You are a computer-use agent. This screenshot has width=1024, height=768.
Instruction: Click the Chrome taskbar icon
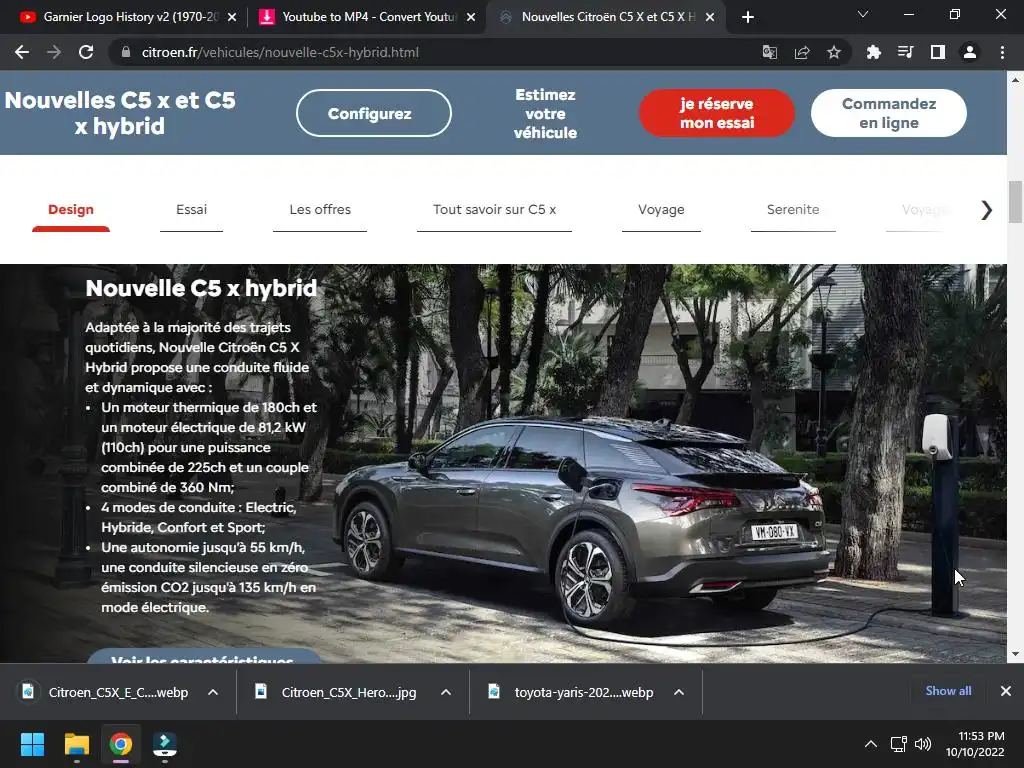(x=121, y=744)
